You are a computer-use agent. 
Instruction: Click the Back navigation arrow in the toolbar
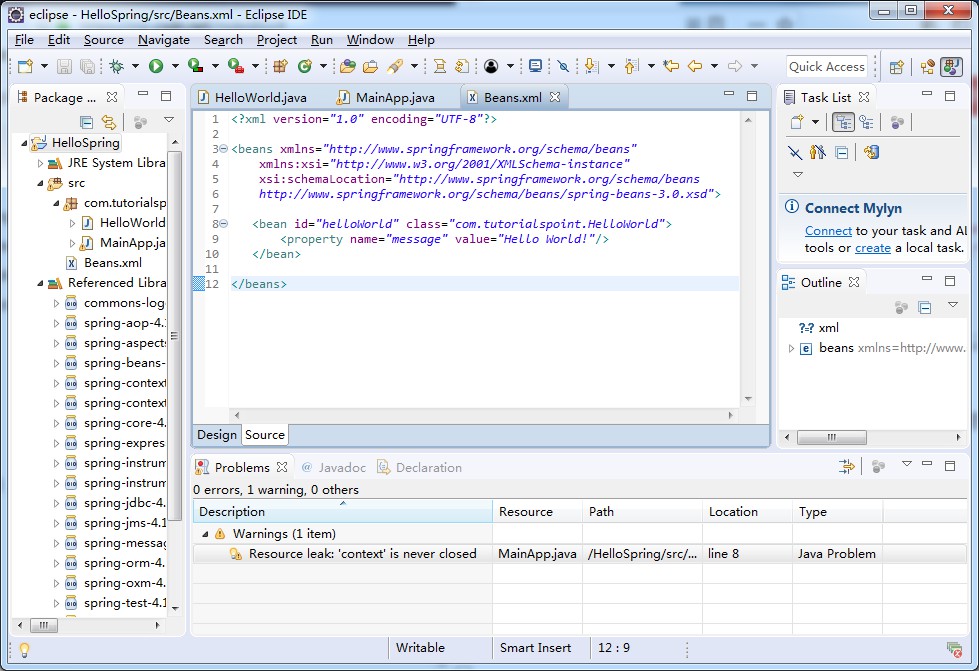click(x=695, y=66)
